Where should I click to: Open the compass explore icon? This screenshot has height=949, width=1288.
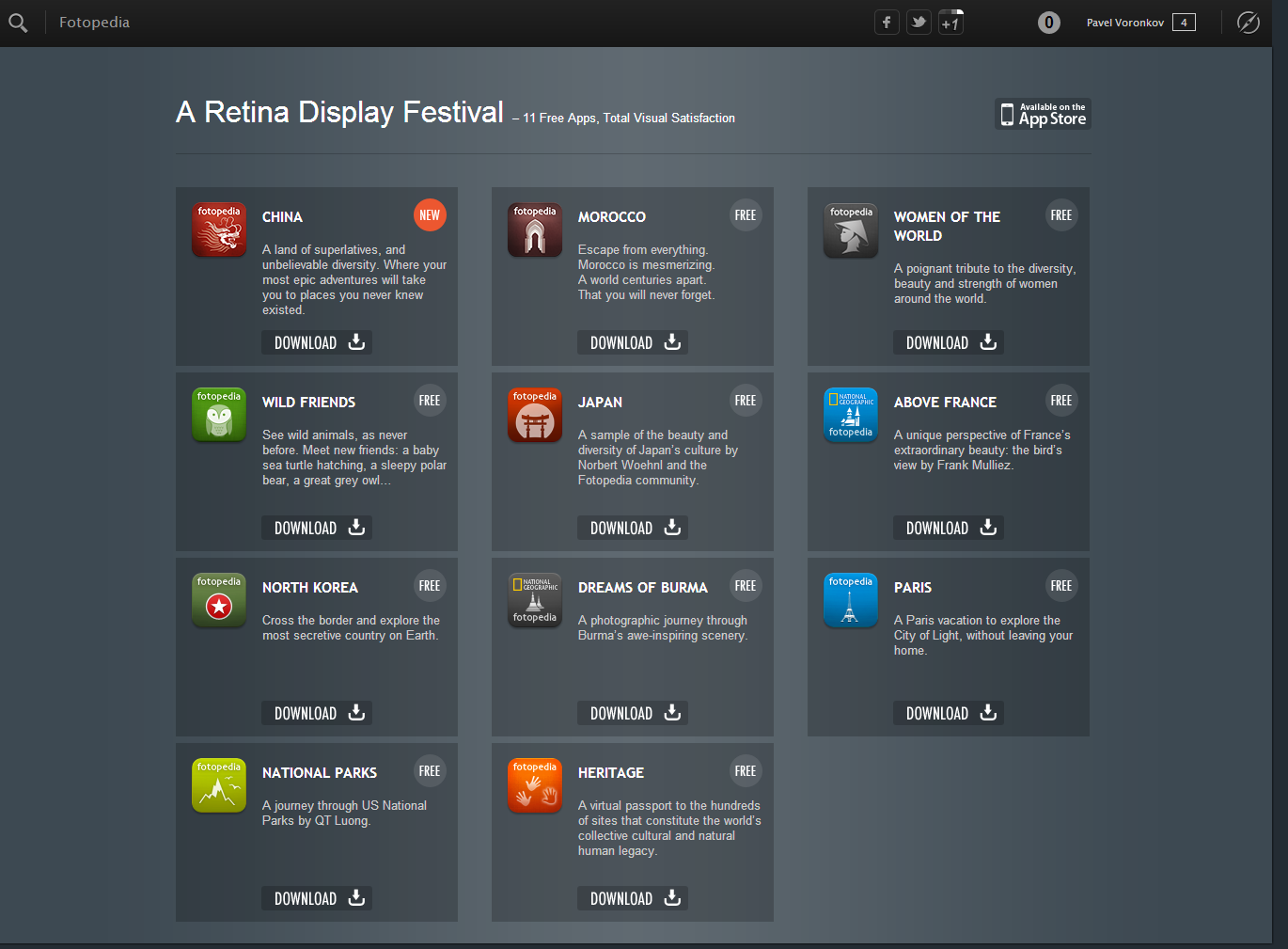point(1248,23)
